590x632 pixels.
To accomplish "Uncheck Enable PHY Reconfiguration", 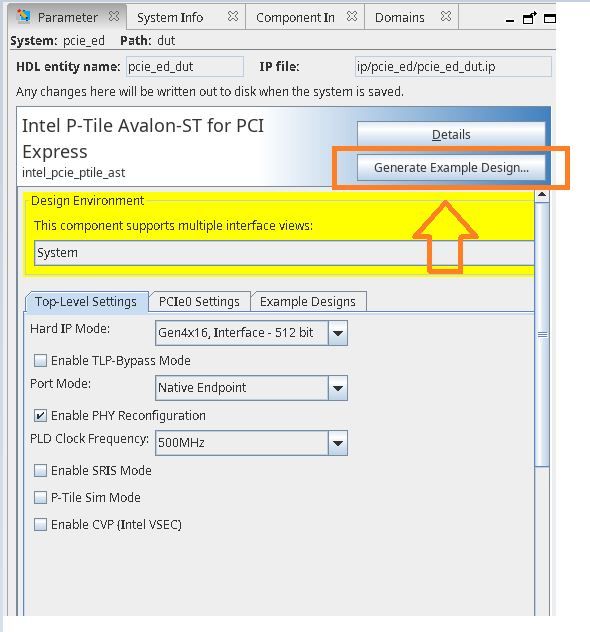I will [x=40, y=416].
